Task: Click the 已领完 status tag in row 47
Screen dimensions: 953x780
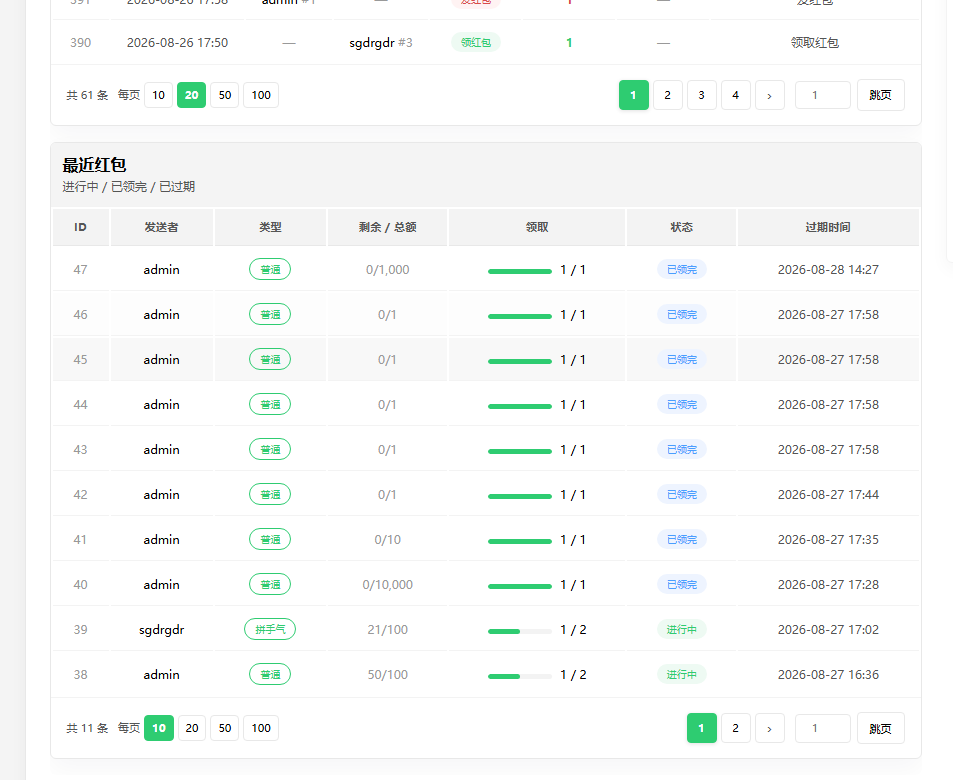Action: point(681,269)
